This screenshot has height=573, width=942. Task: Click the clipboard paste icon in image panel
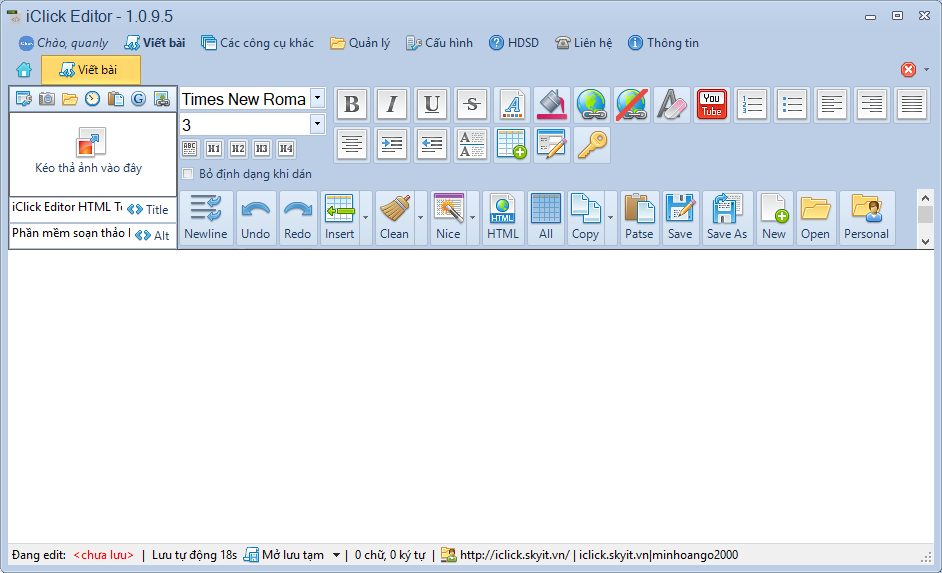tap(115, 99)
